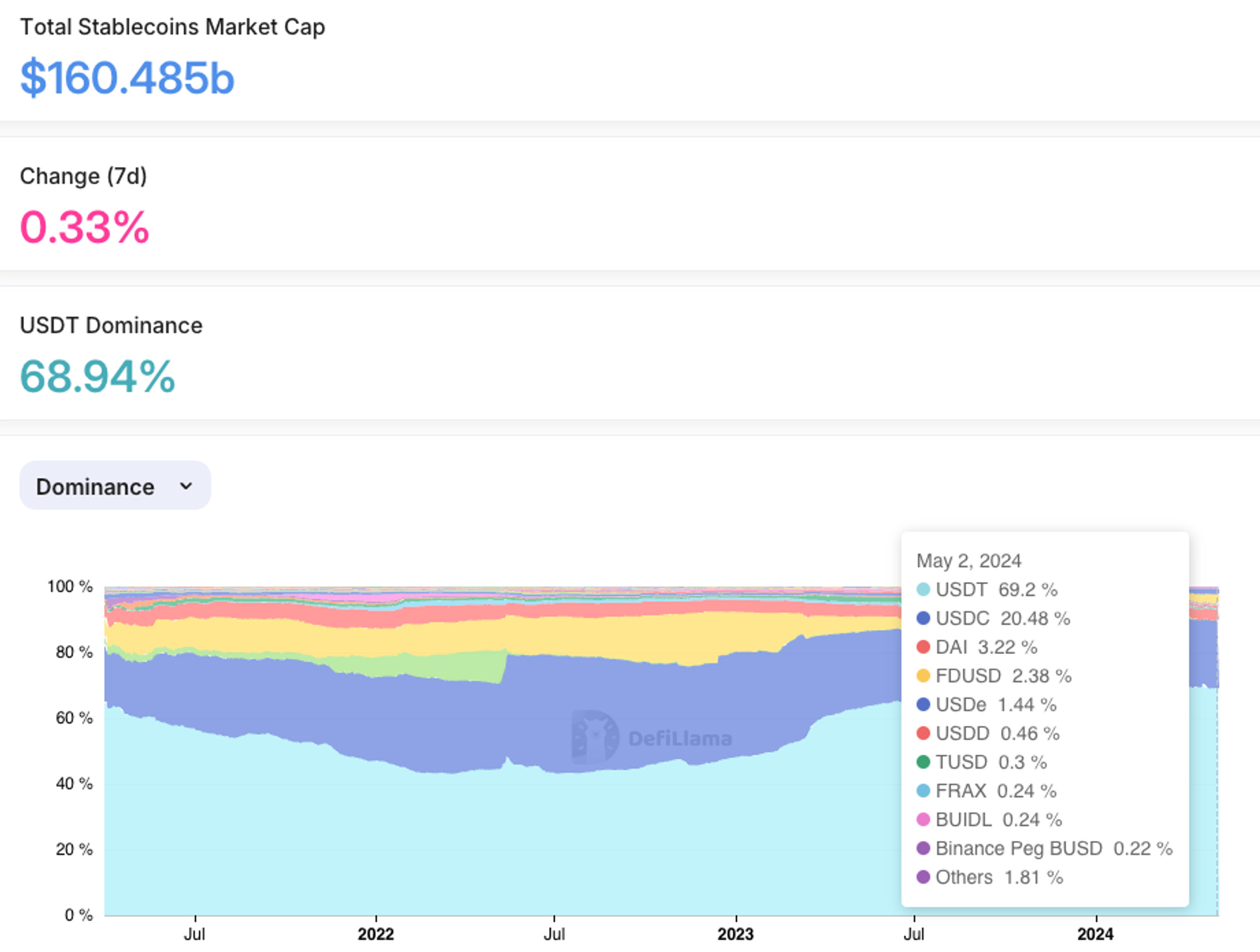Click the USDC blue legend dot
Image resolution: width=1260 pixels, height=952 pixels.
tap(923, 618)
